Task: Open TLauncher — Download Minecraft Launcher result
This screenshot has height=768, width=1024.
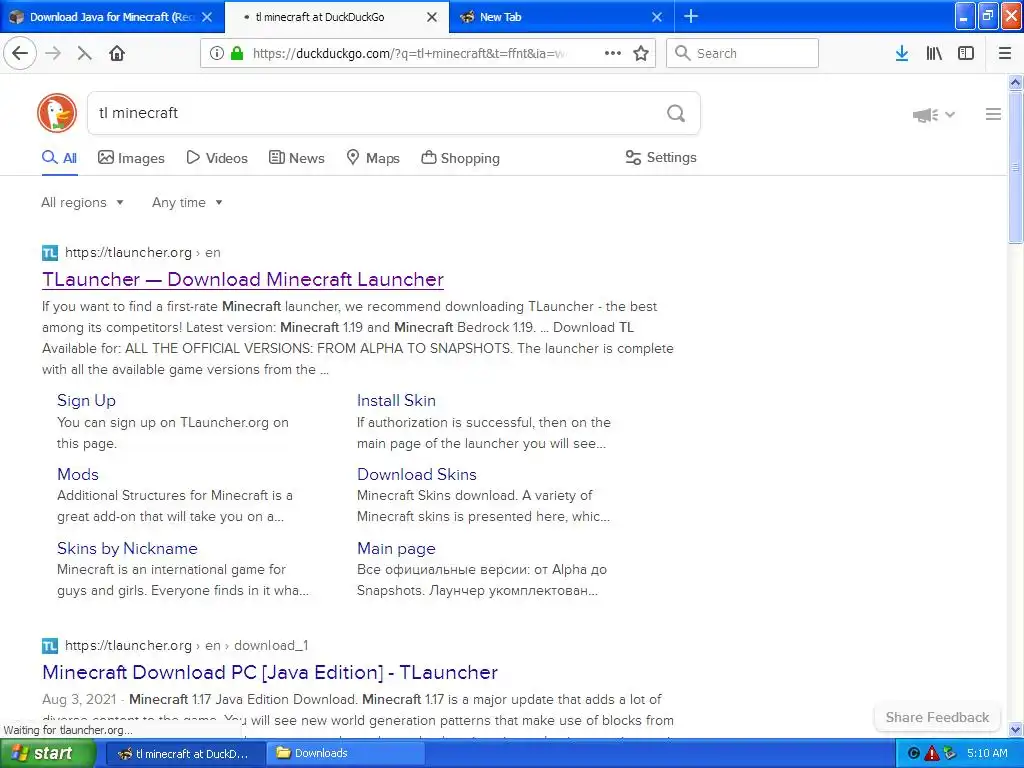Action: pyautogui.click(x=243, y=280)
